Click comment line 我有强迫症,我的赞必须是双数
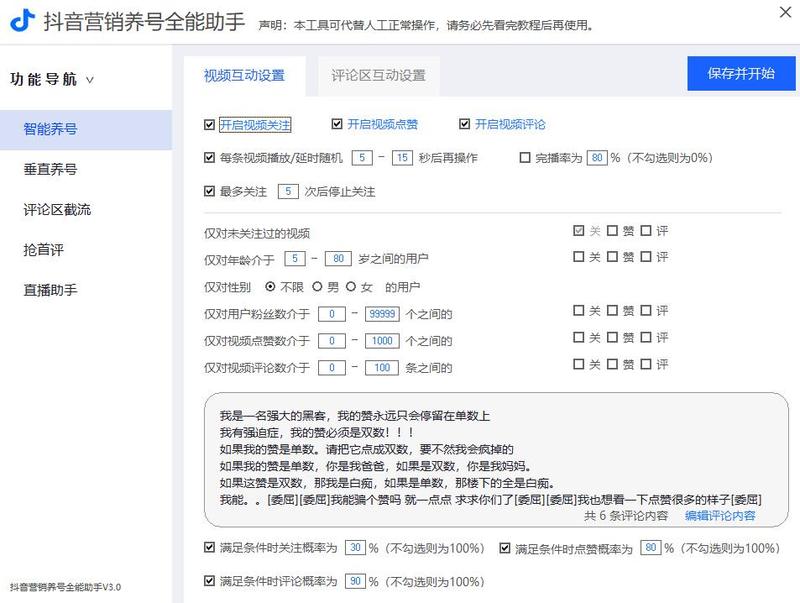Viewport: 800px width, 603px height. coord(317,433)
